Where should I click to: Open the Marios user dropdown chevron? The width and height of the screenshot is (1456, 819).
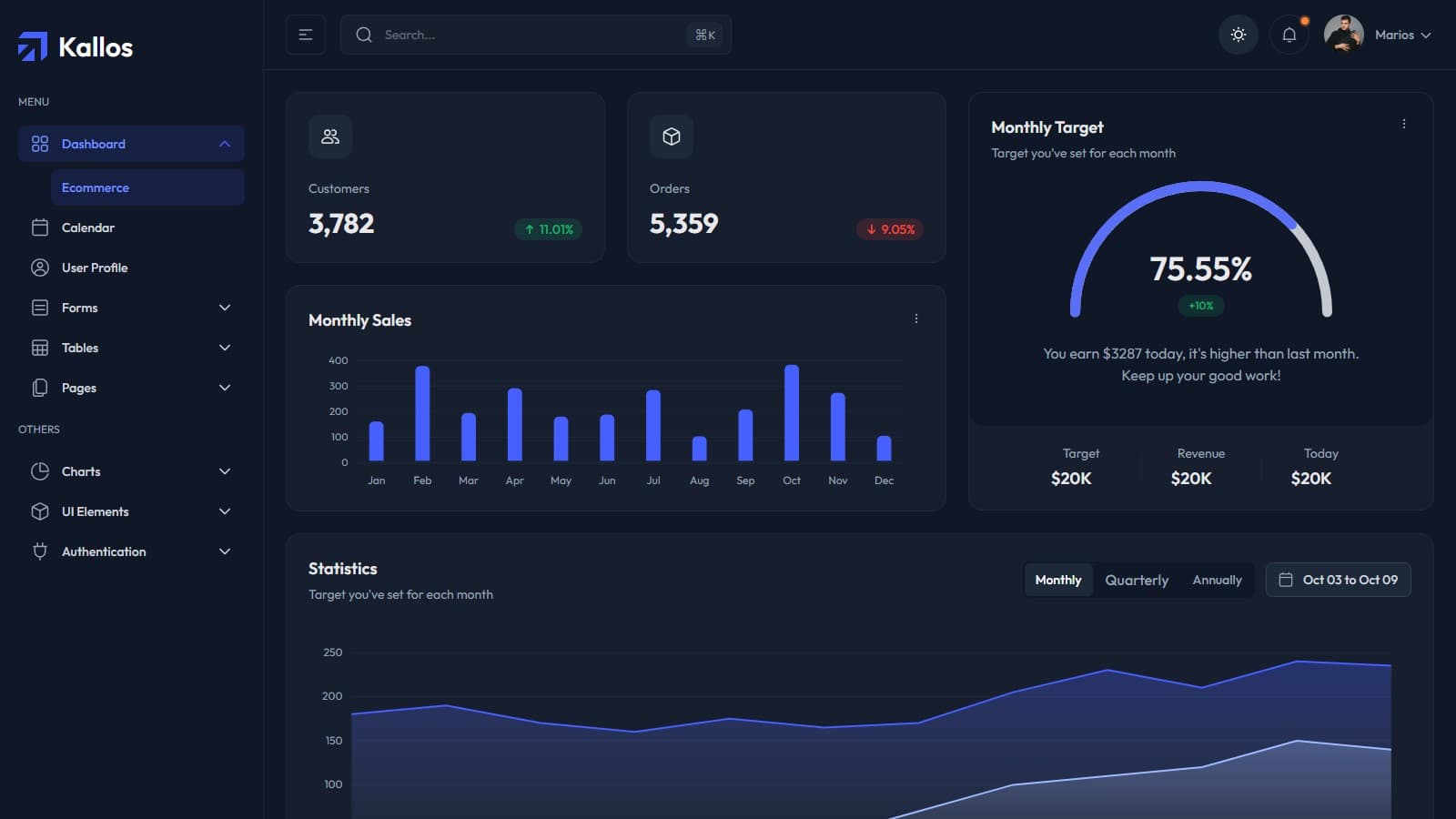tap(1426, 35)
